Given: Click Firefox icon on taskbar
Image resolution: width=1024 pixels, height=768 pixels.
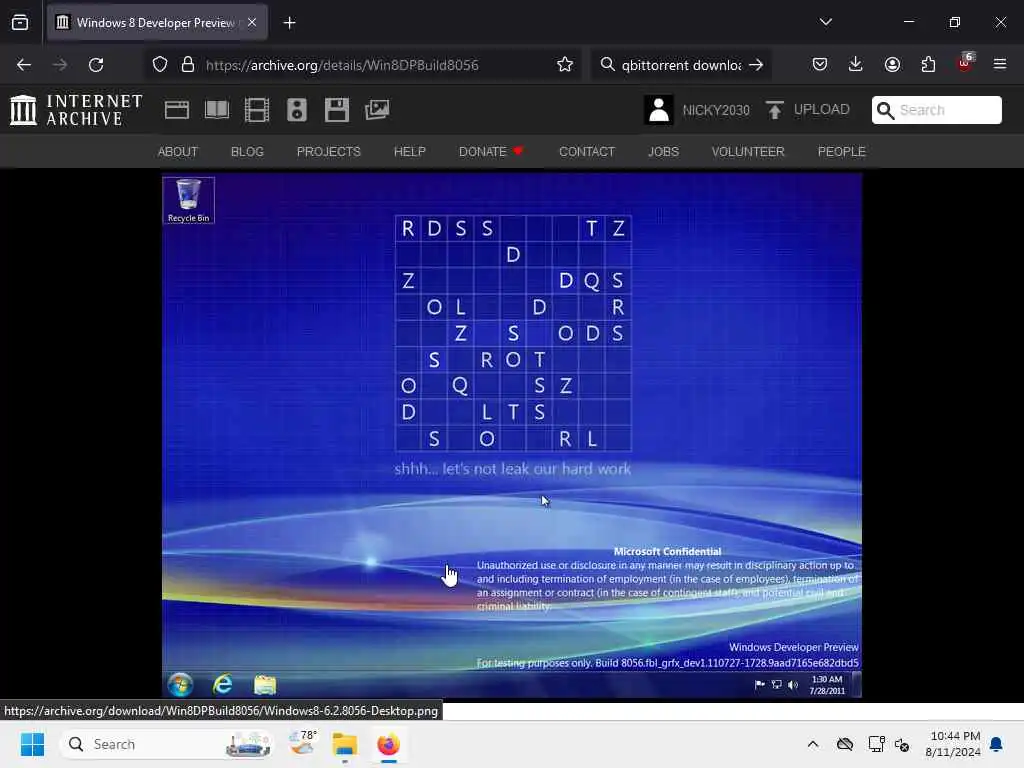Looking at the screenshot, I should (388, 744).
